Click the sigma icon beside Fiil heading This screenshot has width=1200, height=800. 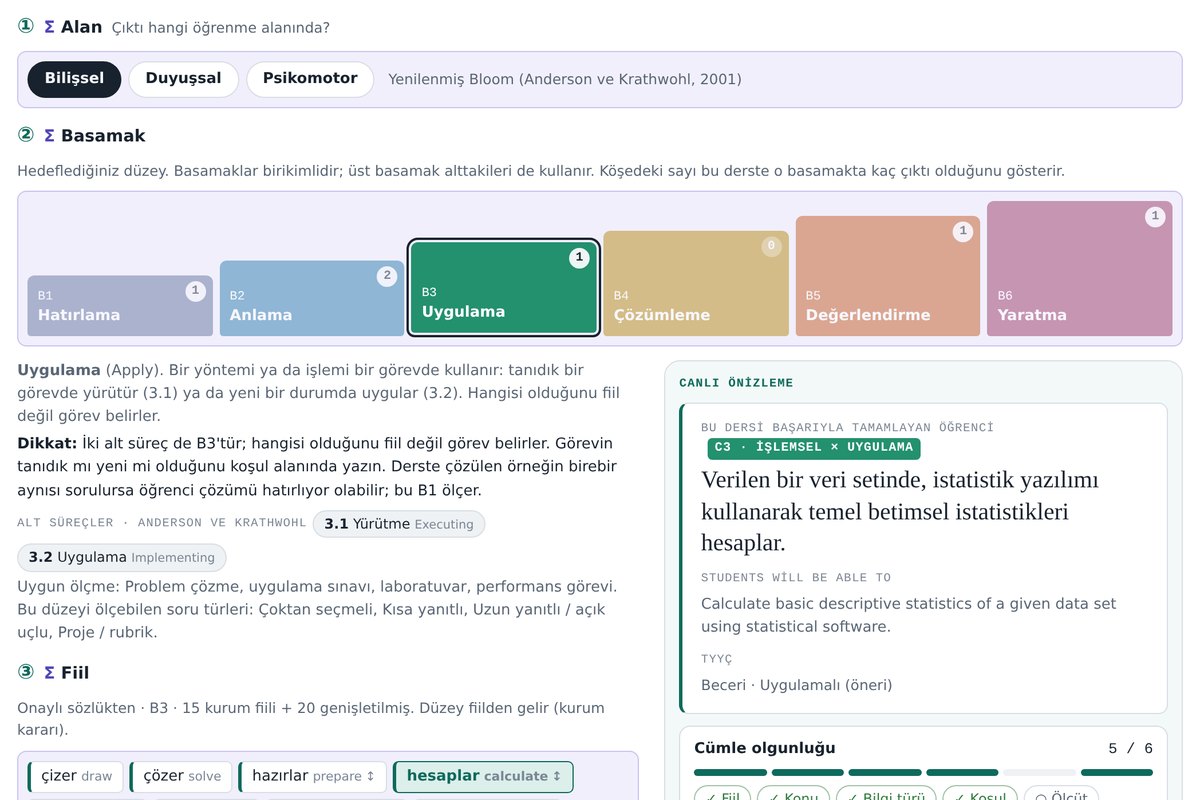(x=49, y=672)
